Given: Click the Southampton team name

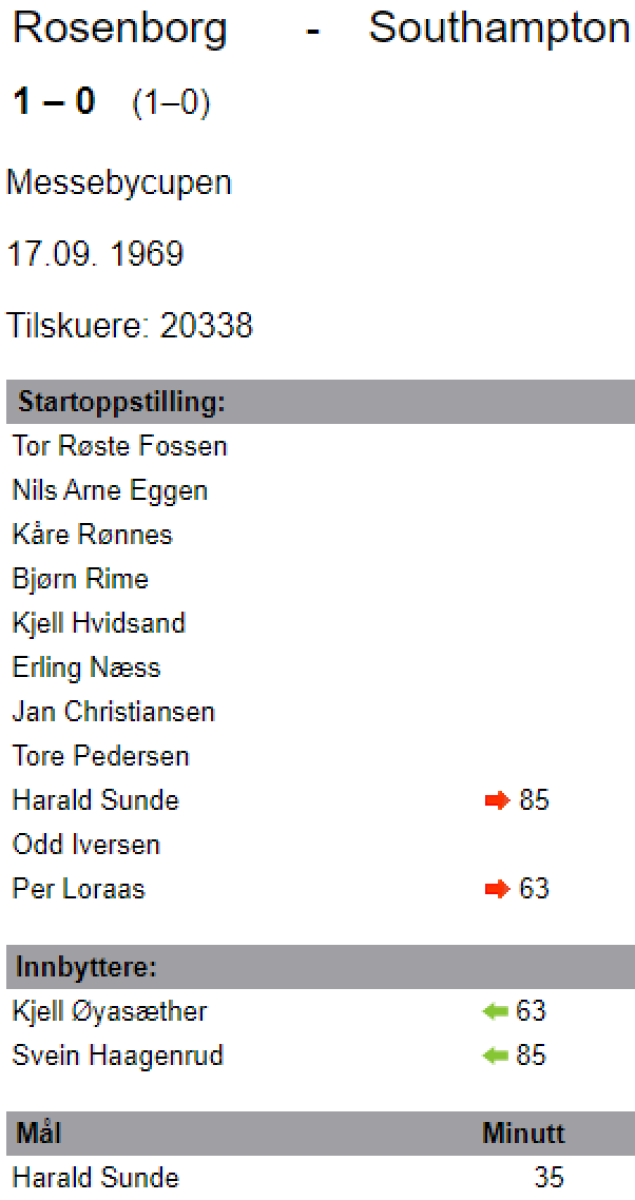Looking at the screenshot, I should click(x=499, y=30).
